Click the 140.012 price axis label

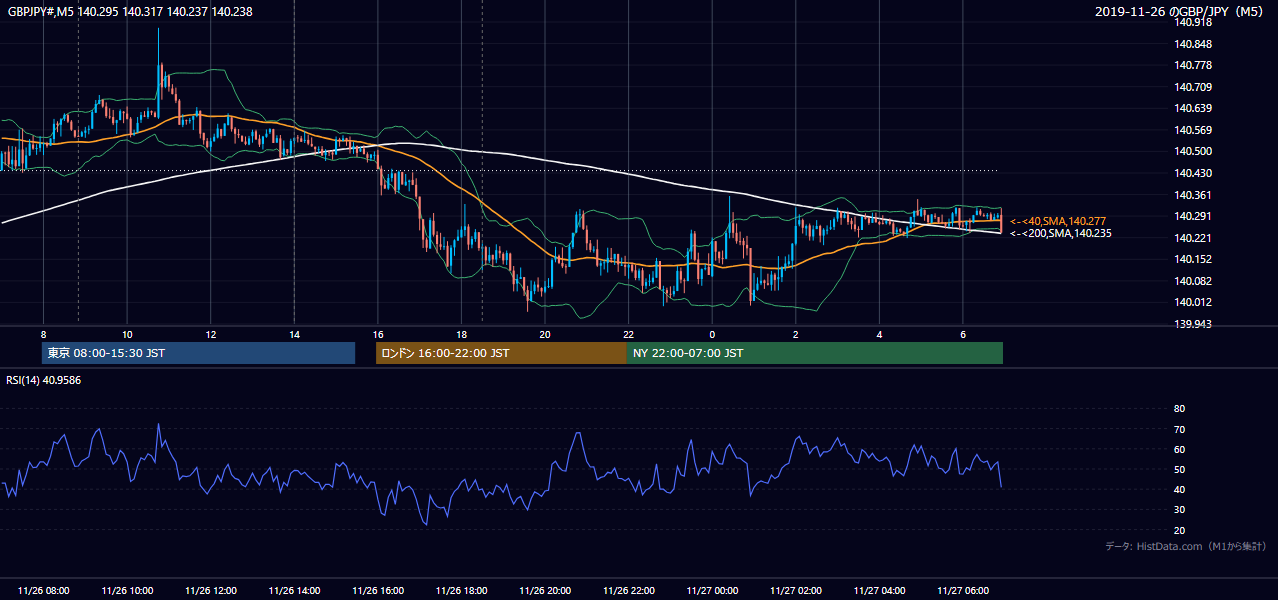(x=1192, y=303)
